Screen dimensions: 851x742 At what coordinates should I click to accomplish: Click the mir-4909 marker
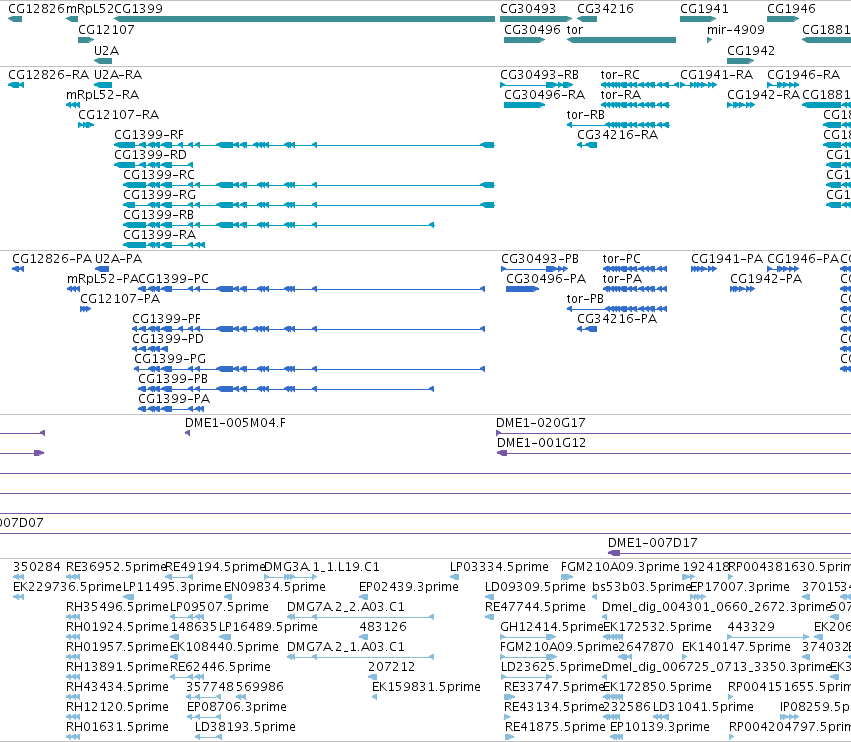(709, 40)
